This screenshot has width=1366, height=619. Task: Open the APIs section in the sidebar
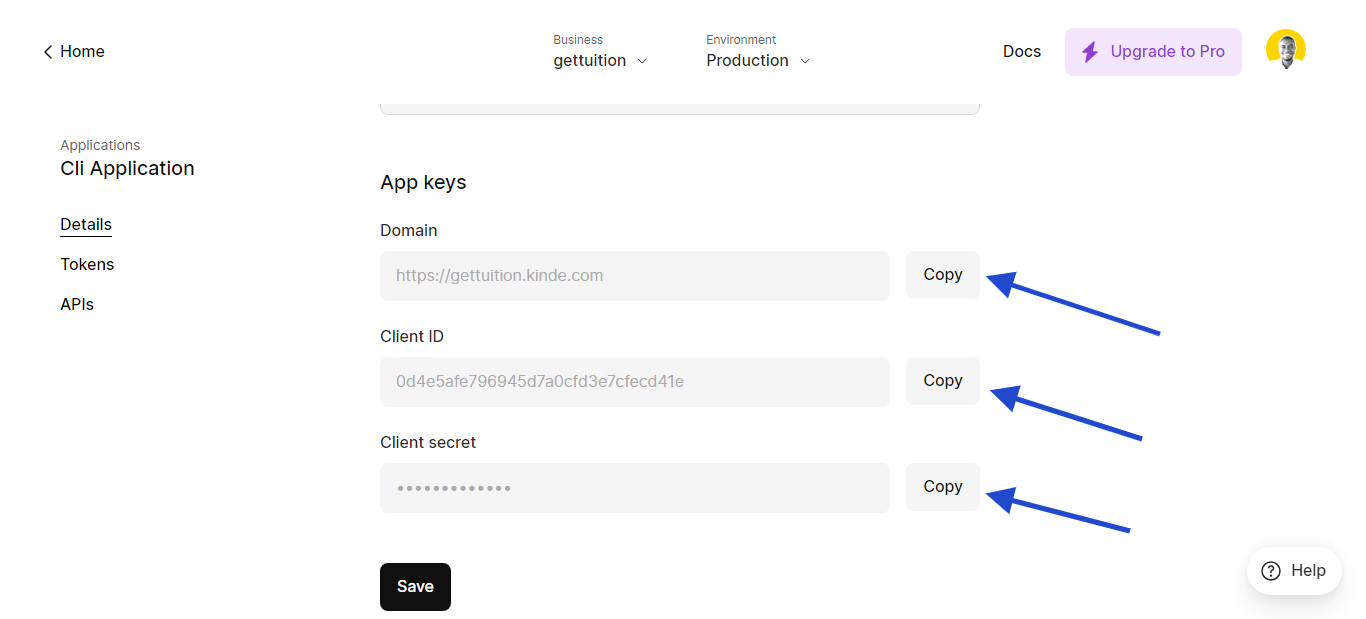coord(77,305)
